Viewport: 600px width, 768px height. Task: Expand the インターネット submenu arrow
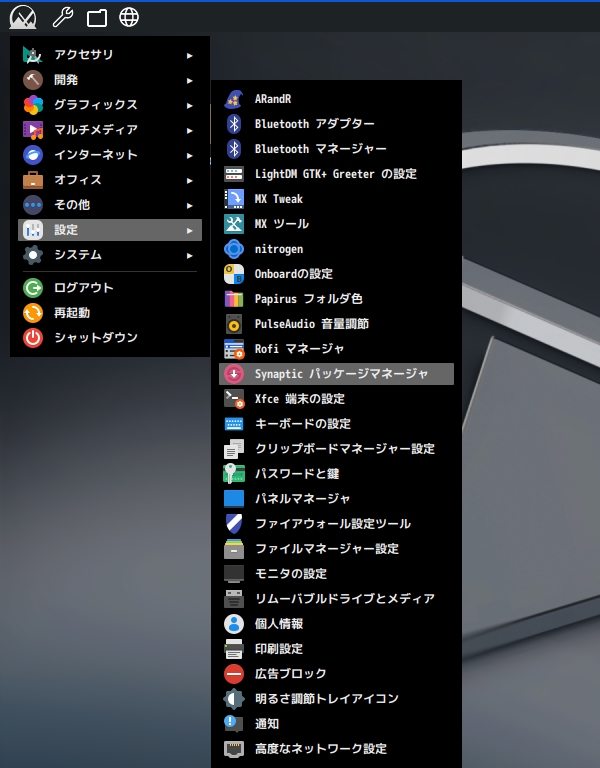pos(190,155)
